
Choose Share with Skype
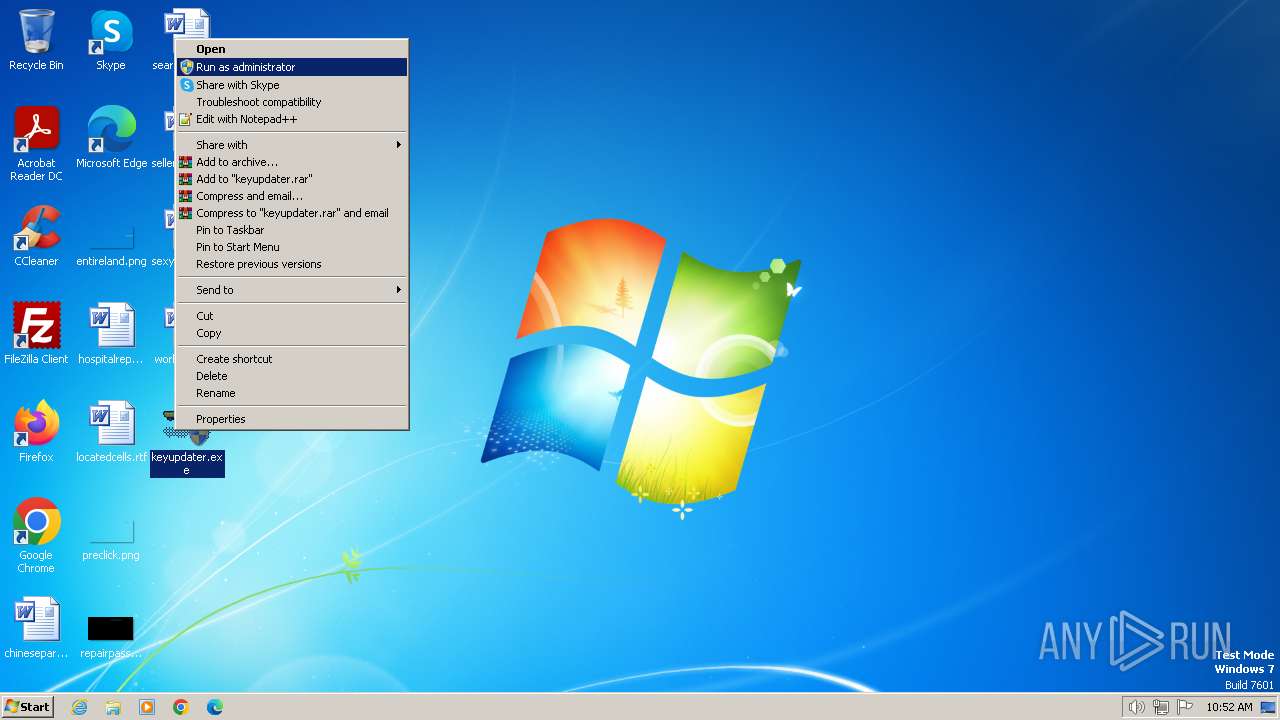coord(292,85)
